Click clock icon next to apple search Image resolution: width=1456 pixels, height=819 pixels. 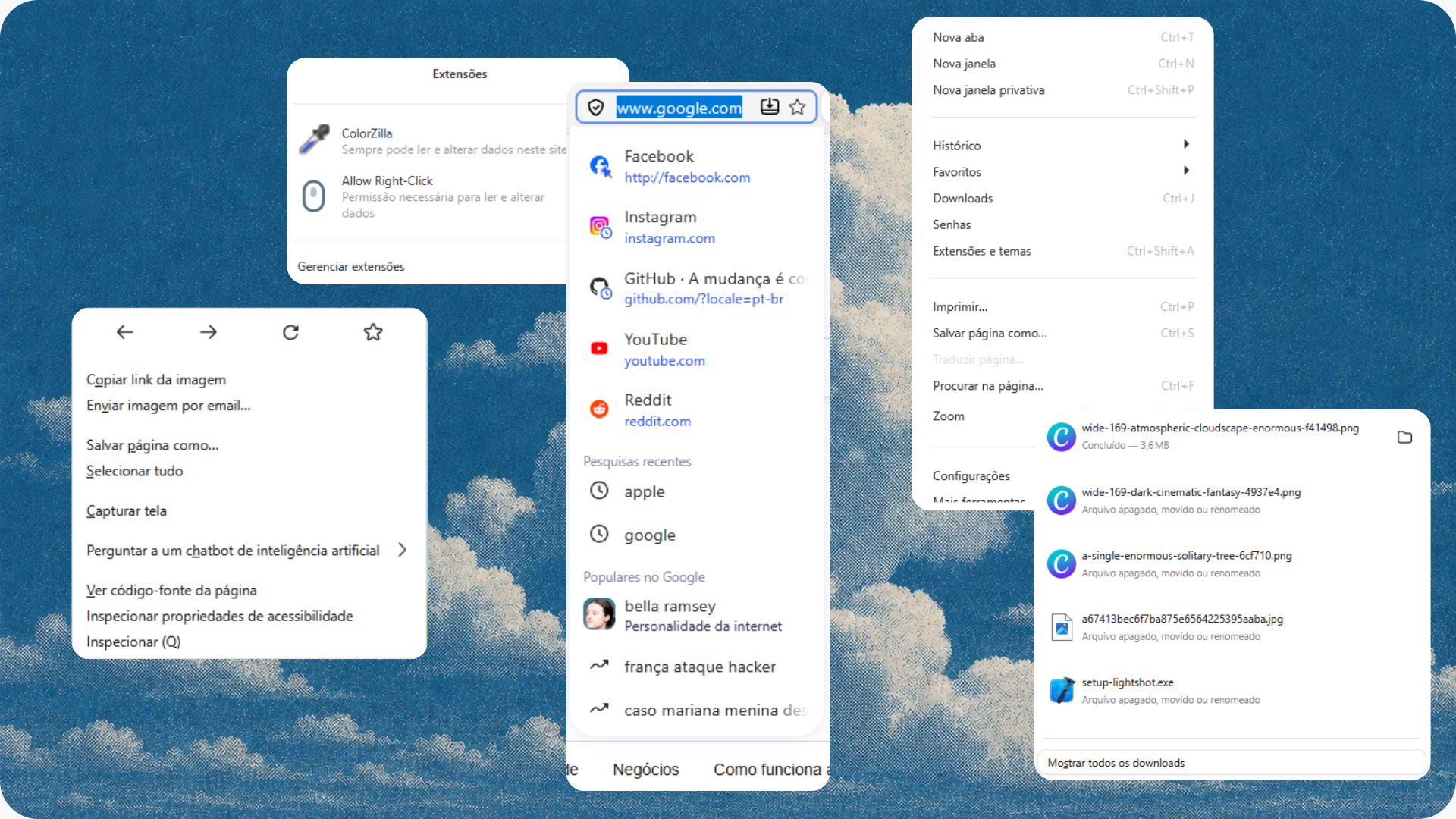(599, 491)
